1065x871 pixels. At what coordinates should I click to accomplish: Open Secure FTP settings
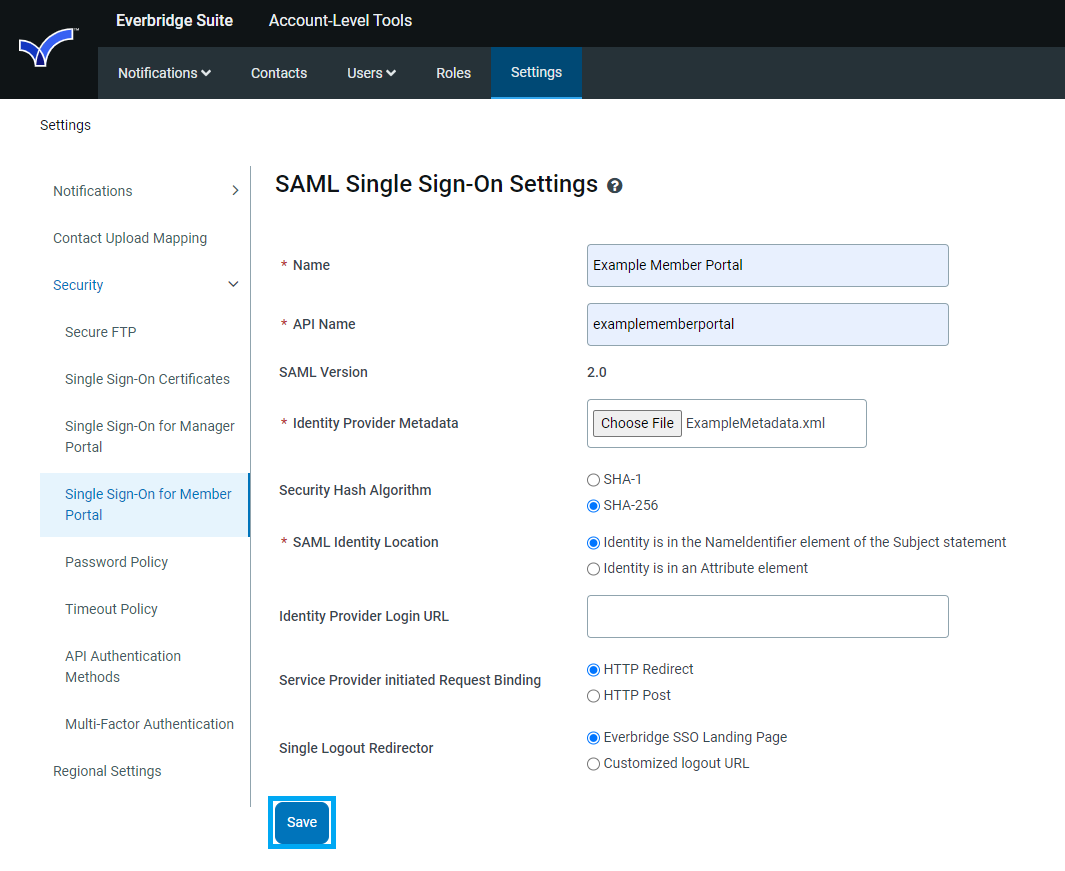point(101,332)
